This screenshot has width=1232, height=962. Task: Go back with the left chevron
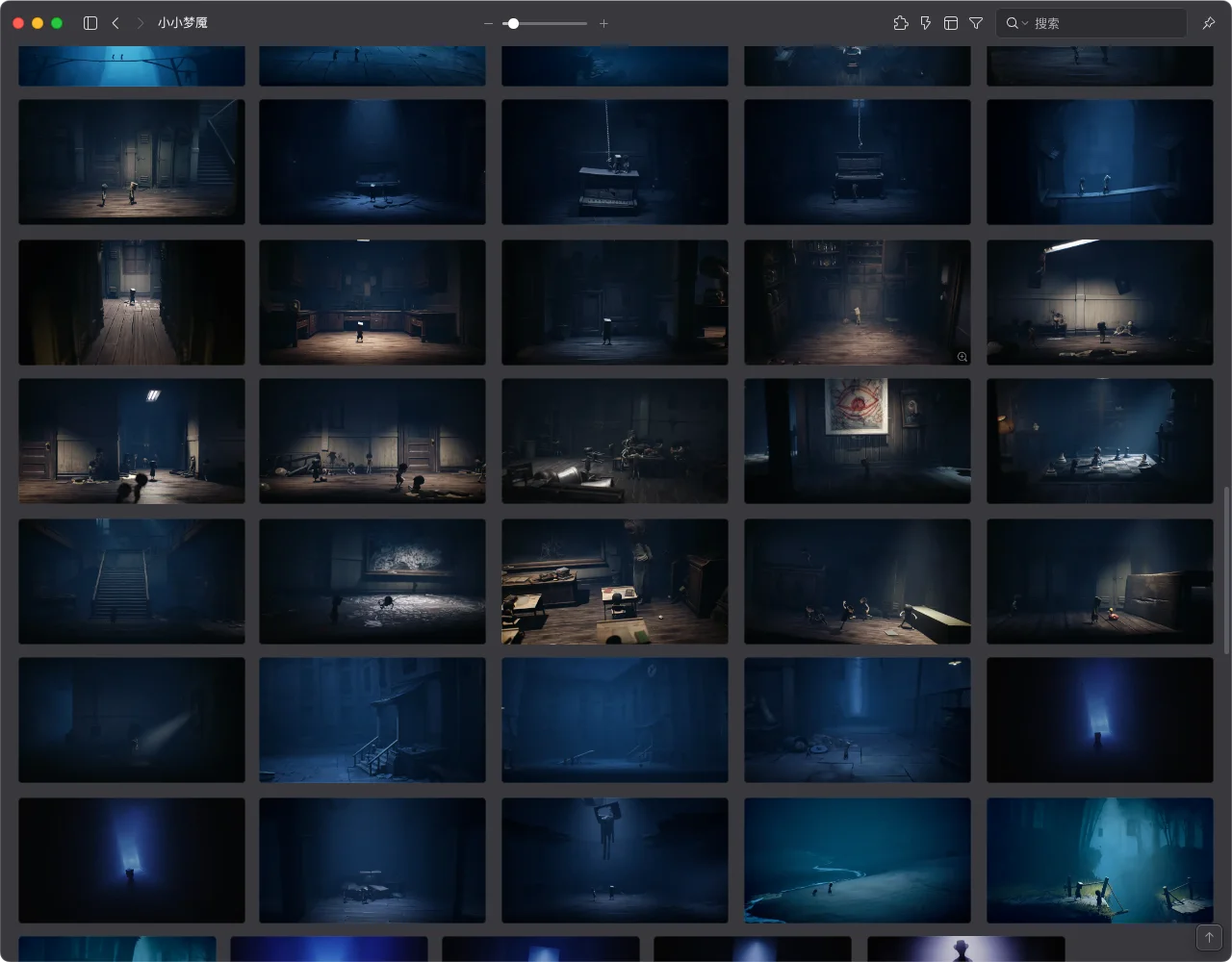pos(115,23)
